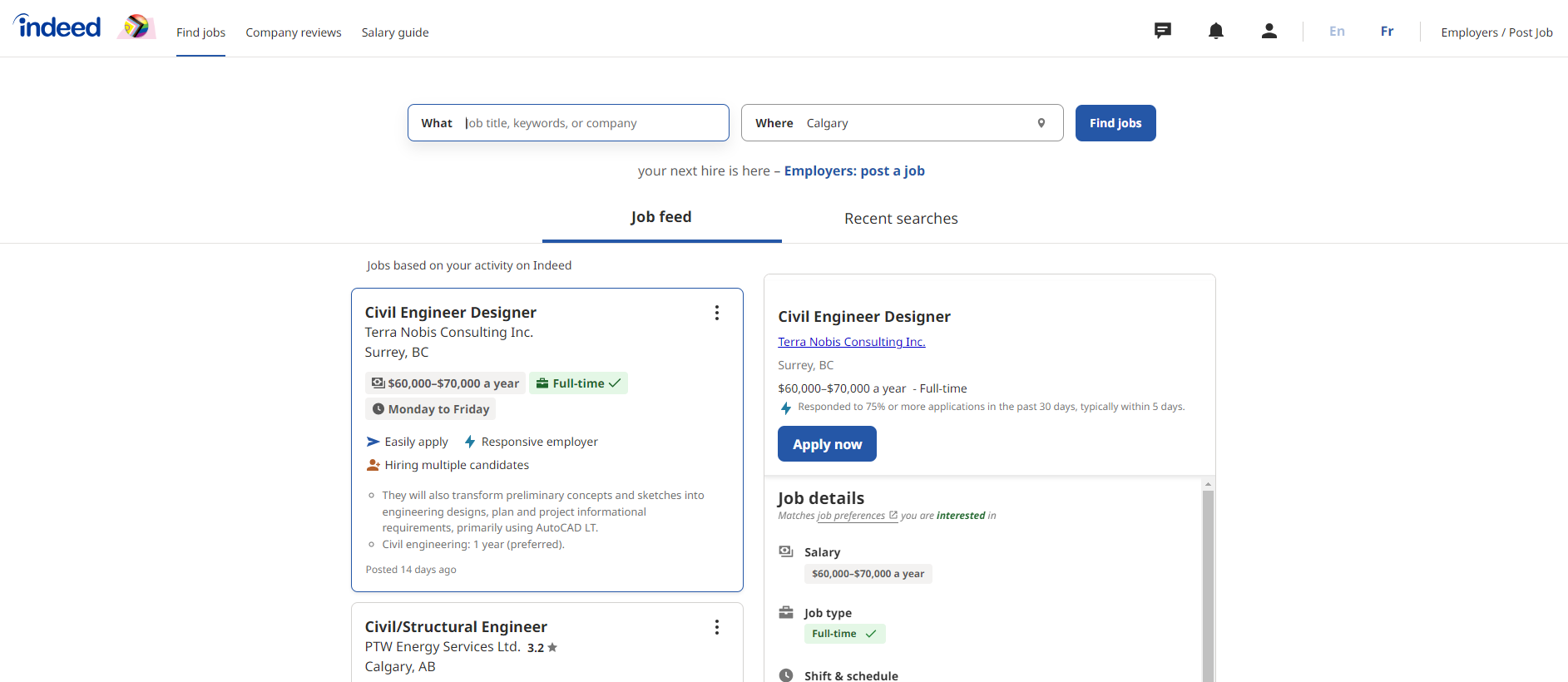This screenshot has height=682, width=1568.
Task: Click the Full-time chip in Job details
Action: (x=844, y=634)
